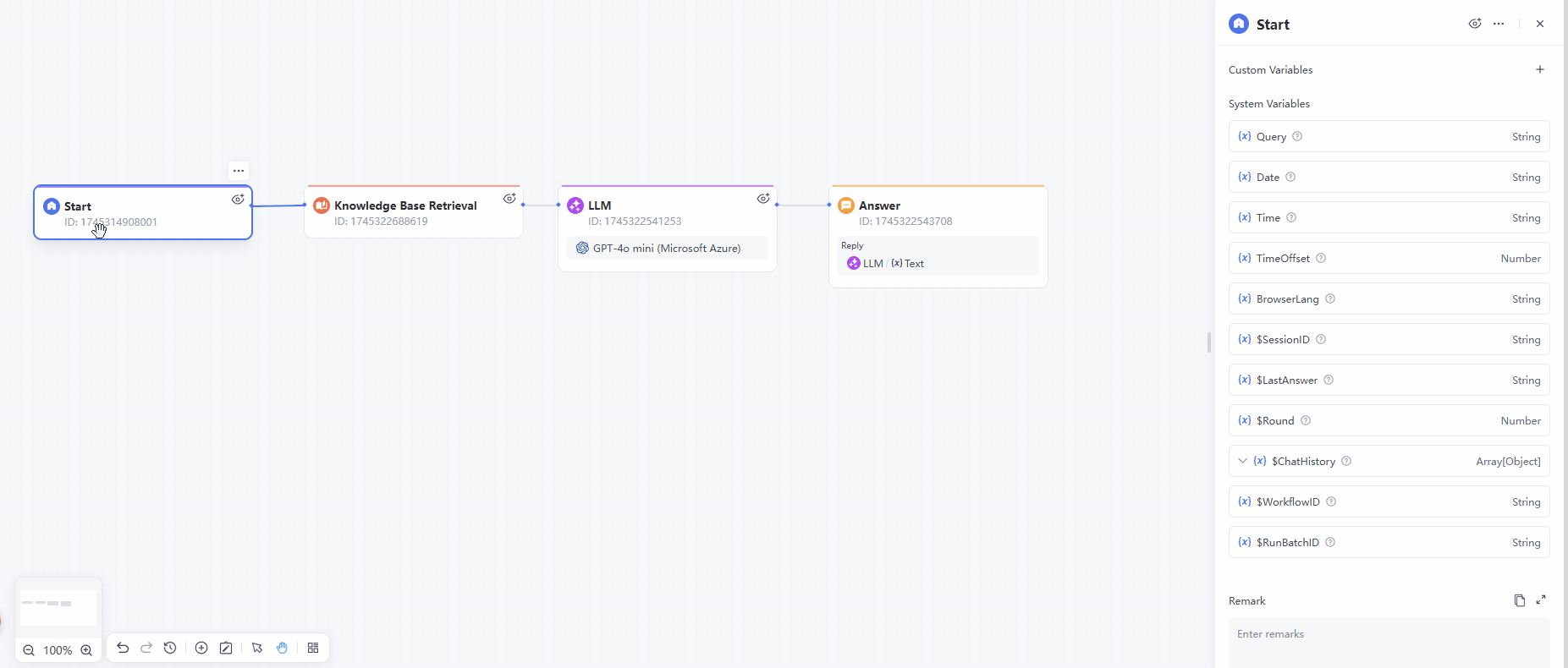Show help for BrowserLang variable

[1330, 298]
